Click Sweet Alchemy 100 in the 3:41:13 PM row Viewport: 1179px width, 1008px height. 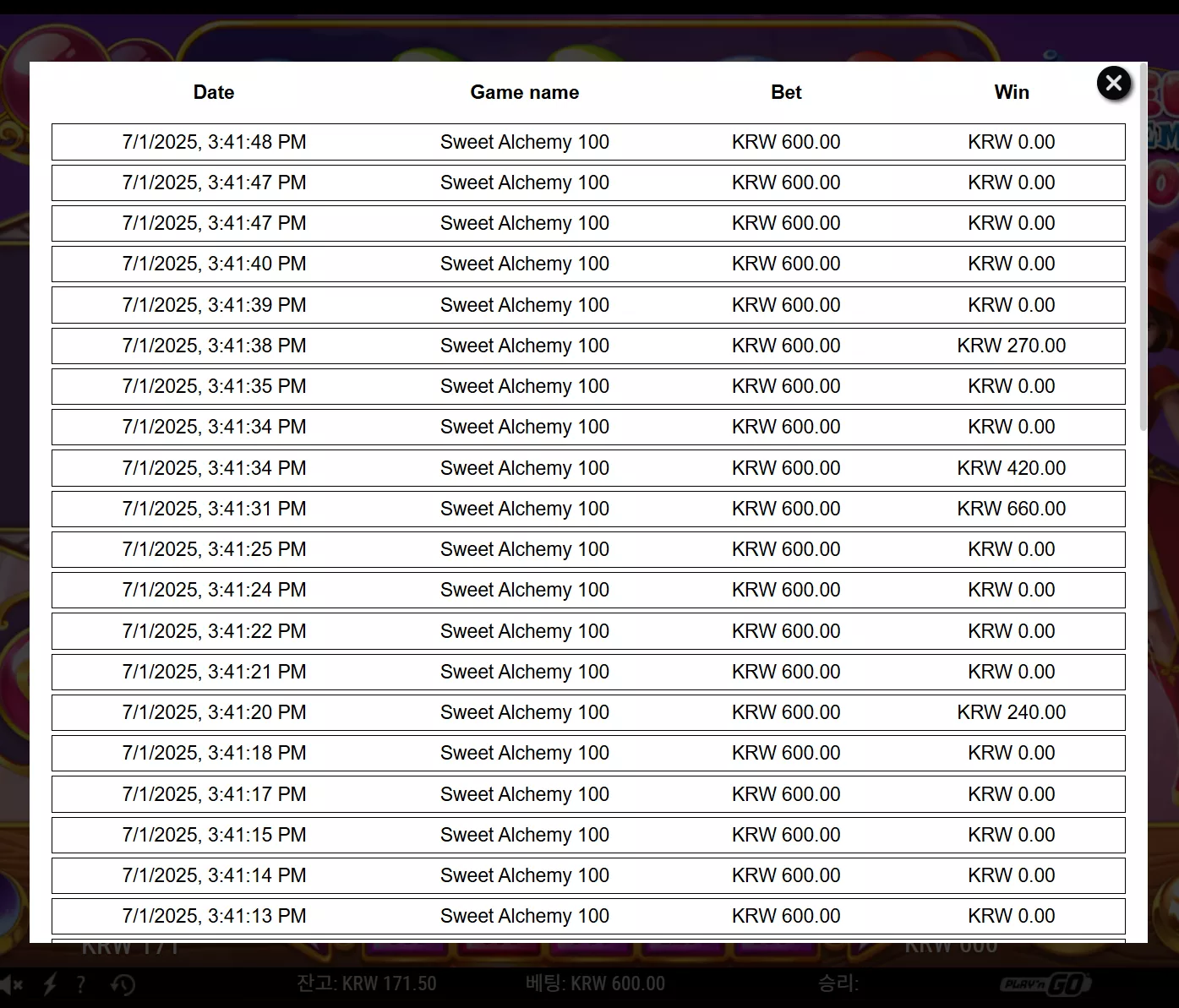(x=525, y=916)
